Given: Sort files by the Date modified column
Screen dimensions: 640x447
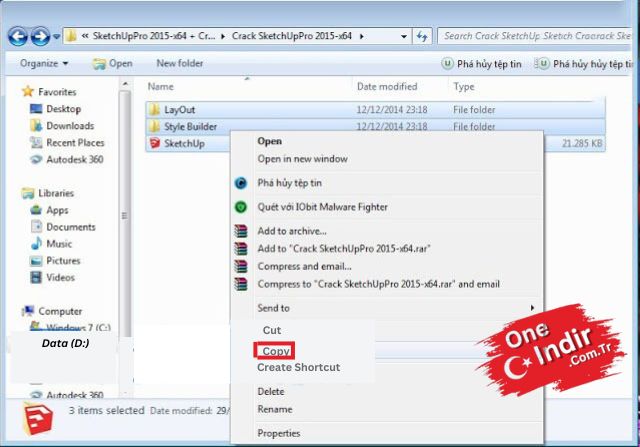Looking at the screenshot, I should (x=386, y=87).
